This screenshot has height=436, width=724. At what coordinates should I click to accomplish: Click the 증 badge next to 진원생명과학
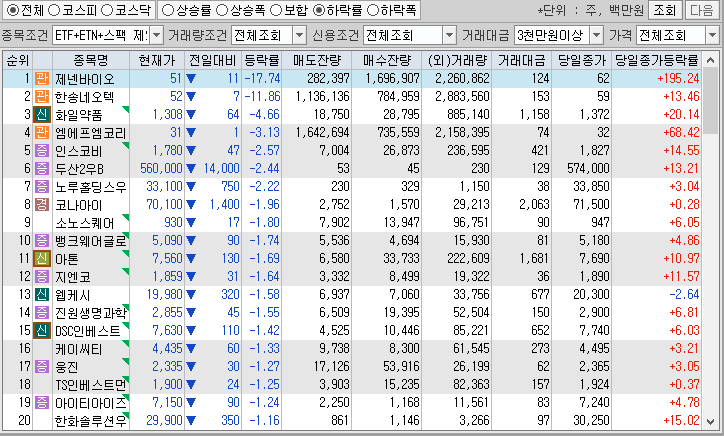click(42, 313)
